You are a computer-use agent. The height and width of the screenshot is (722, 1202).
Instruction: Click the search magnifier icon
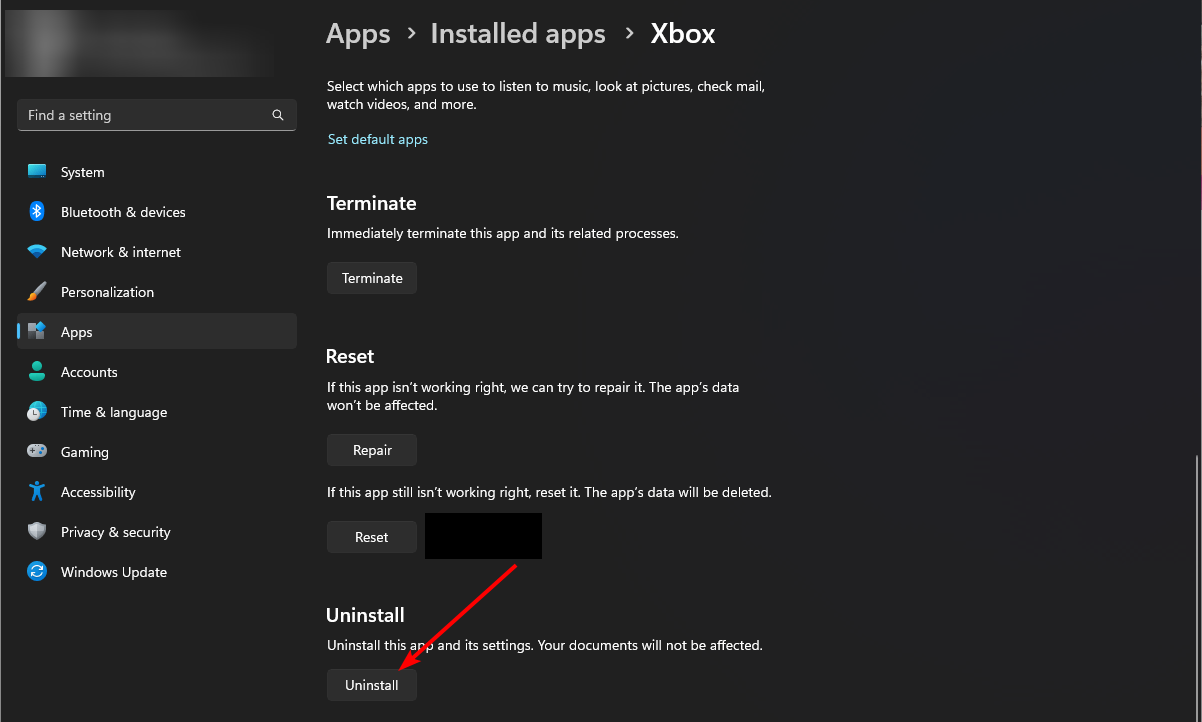tap(278, 115)
